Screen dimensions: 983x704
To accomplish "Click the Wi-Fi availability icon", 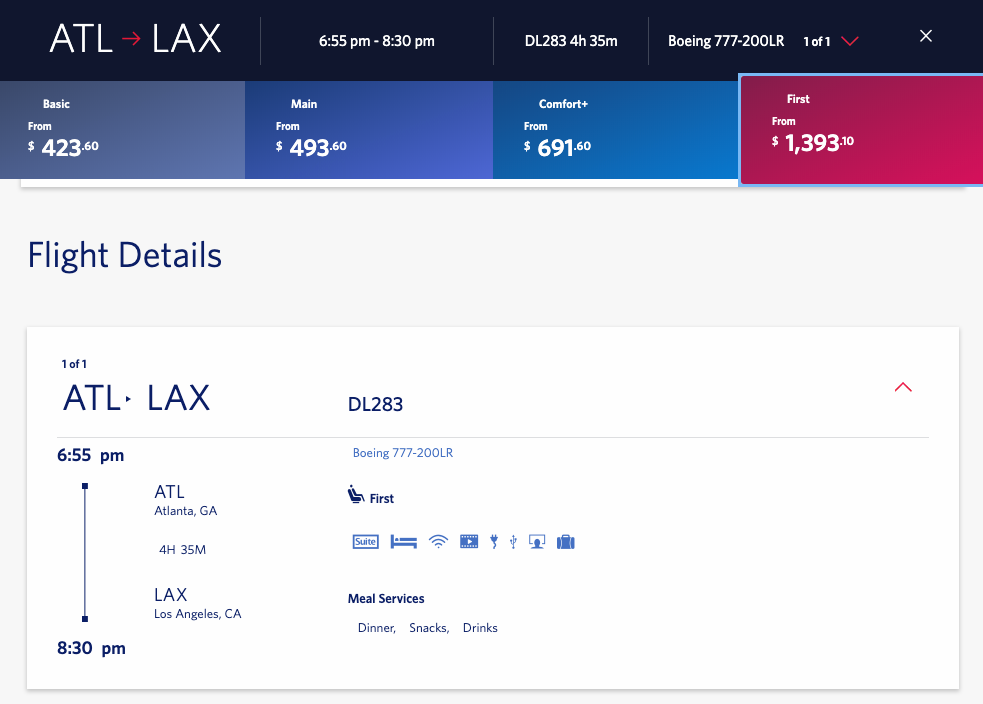I will coord(438,541).
